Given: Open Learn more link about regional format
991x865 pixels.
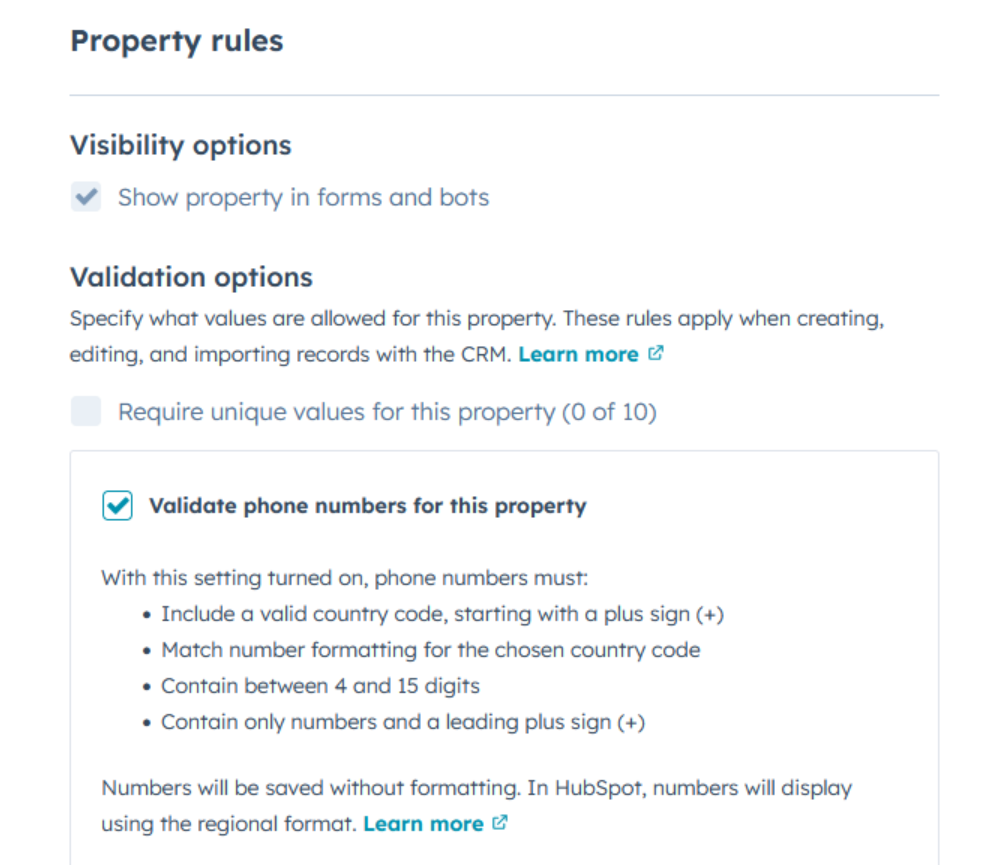Looking at the screenshot, I should tap(423, 824).
